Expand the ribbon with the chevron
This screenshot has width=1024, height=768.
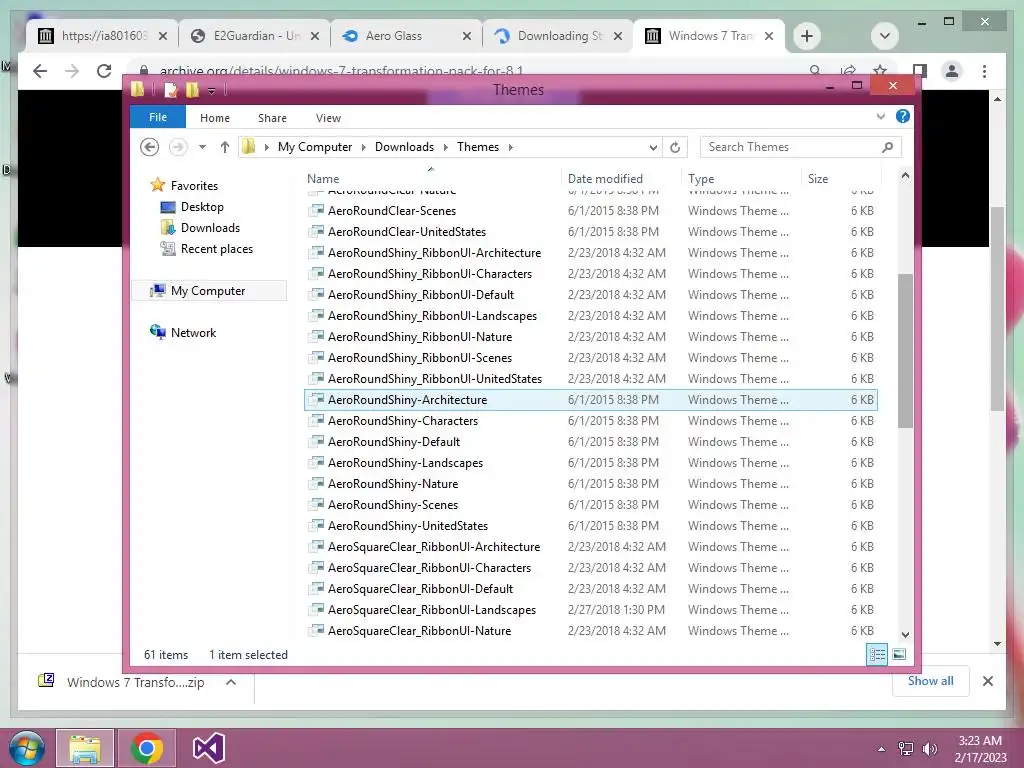point(880,117)
